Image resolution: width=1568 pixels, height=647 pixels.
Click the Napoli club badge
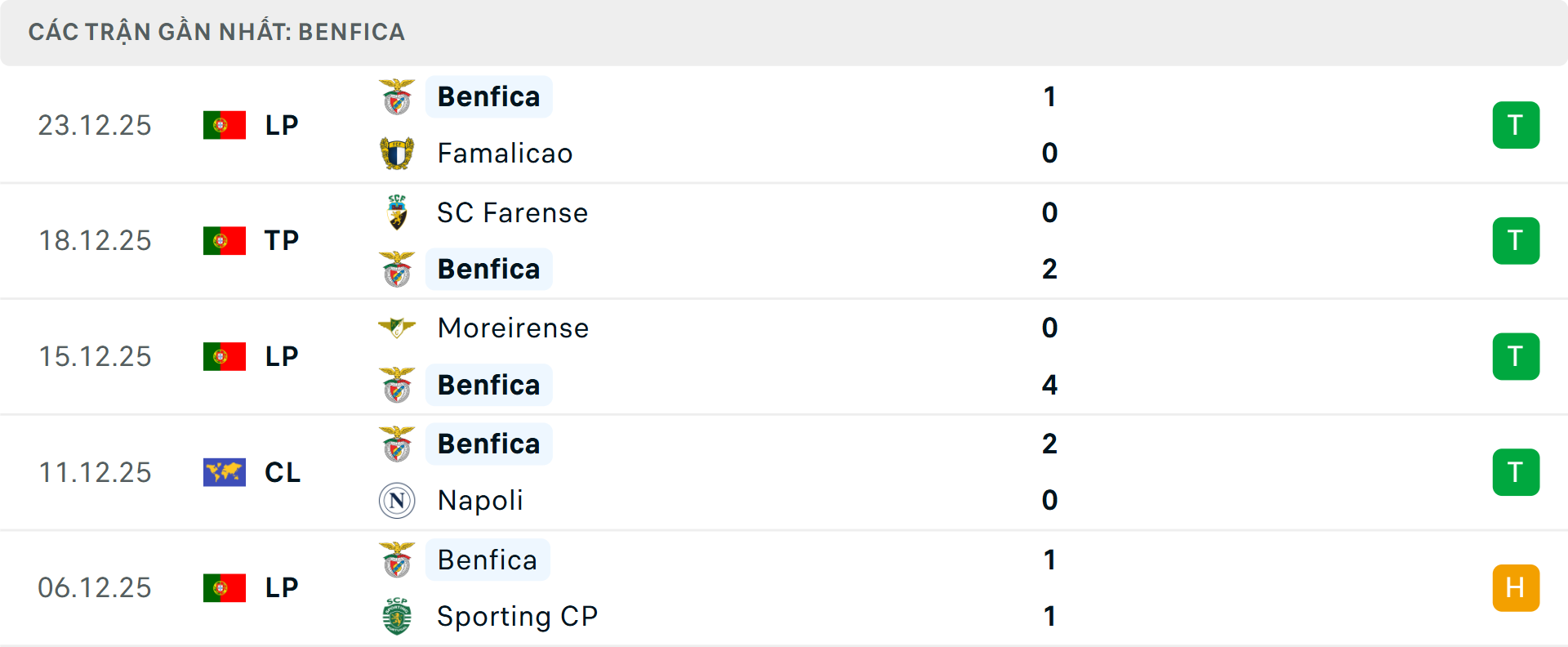[x=397, y=500]
